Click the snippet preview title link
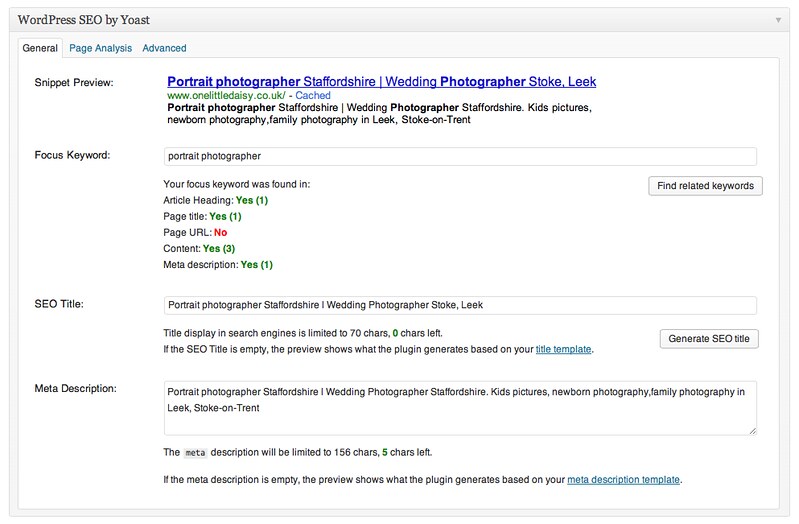This screenshot has width=799, height=524. point(381,81)
